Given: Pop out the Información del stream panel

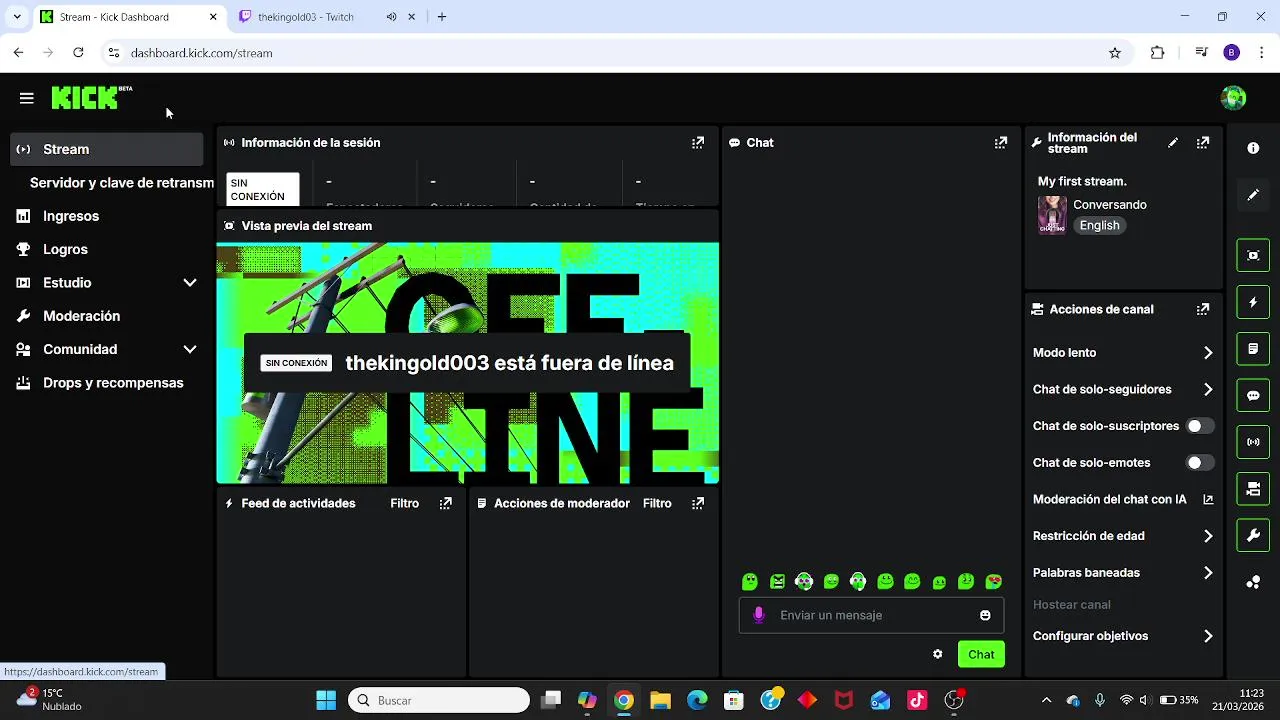Looking at the screenshot, I should tap(1203, 143).
